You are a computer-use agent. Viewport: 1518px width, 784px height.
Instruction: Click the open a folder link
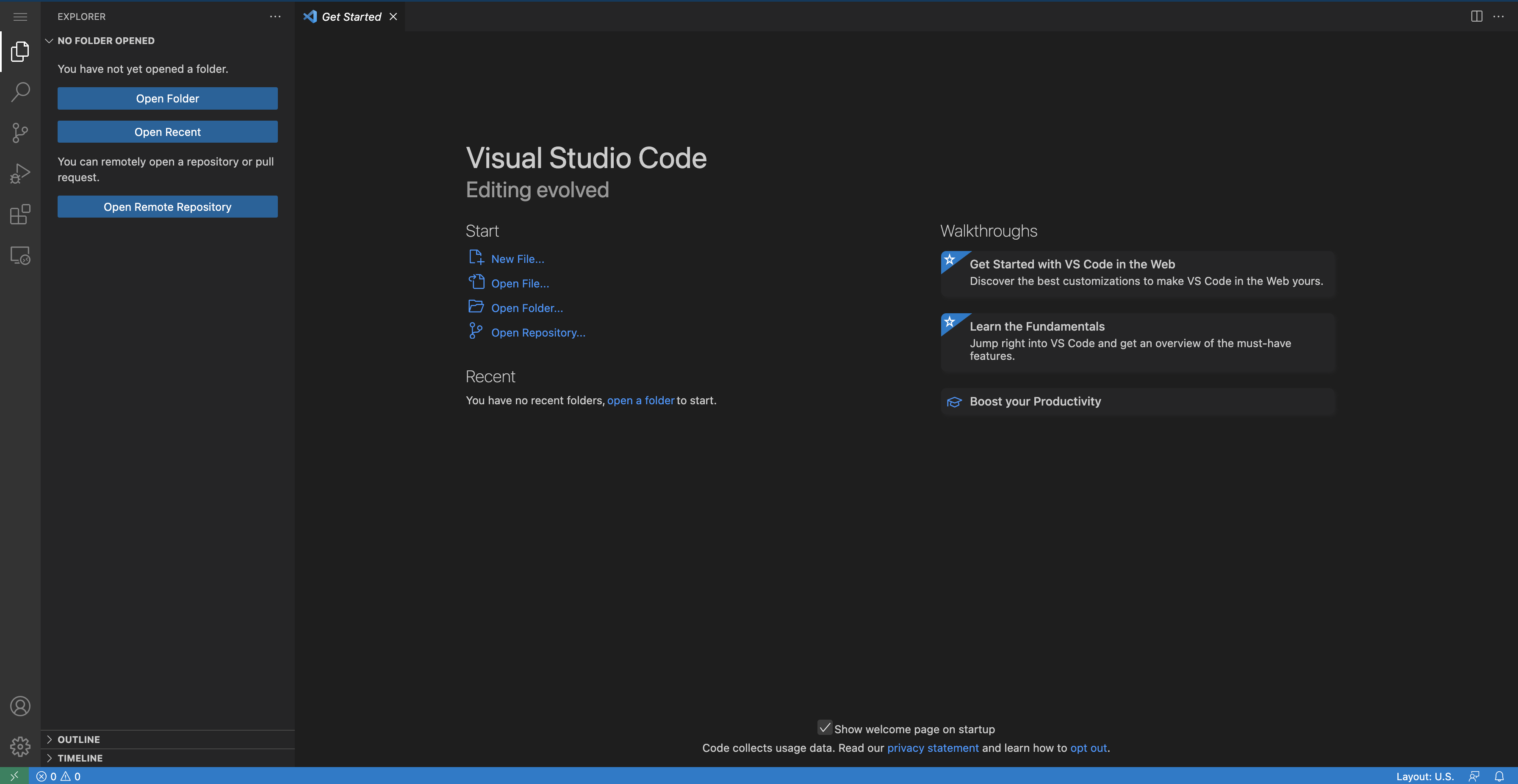pos(640,400)
